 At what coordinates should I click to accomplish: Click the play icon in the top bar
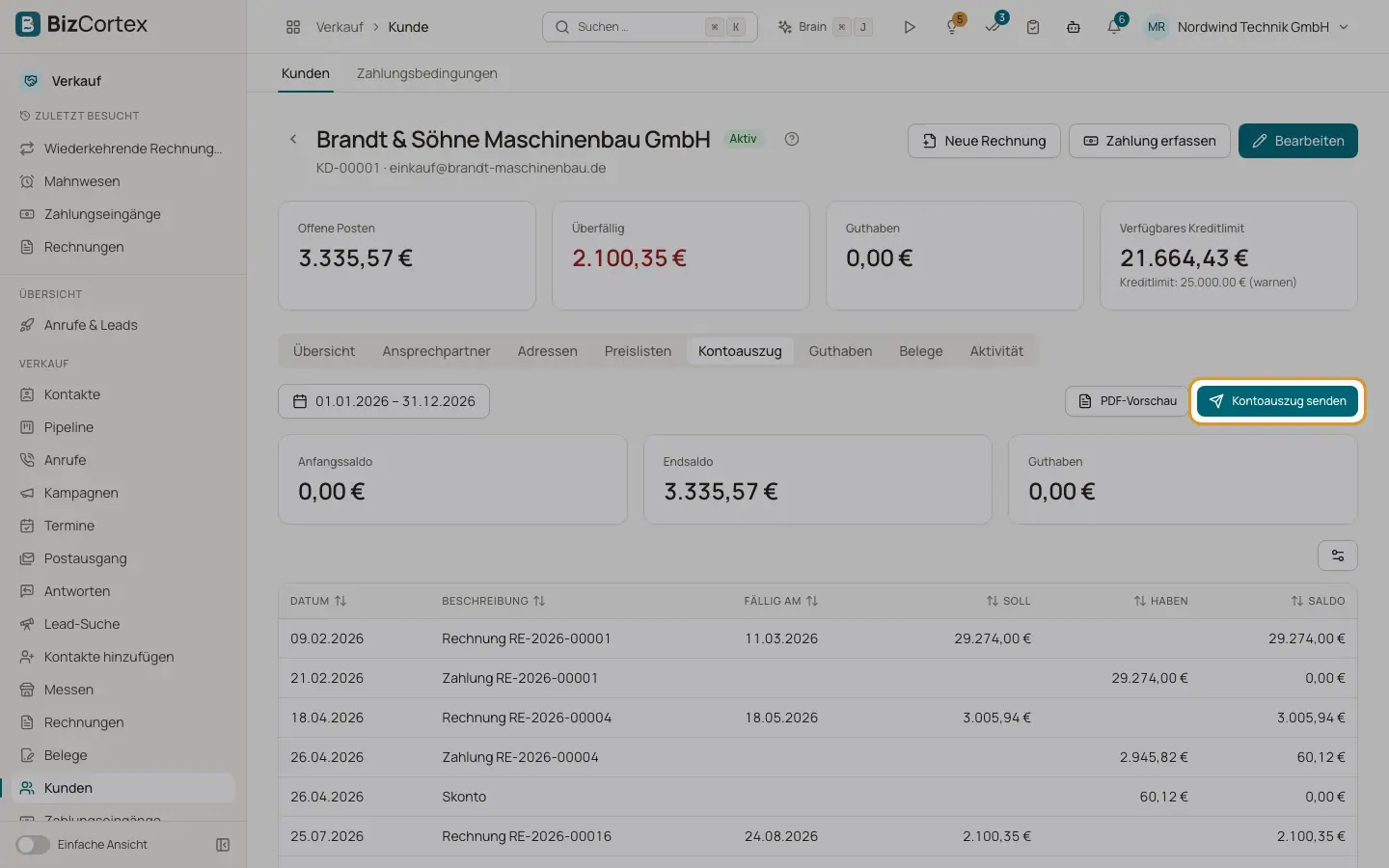[x=910, y=27]
